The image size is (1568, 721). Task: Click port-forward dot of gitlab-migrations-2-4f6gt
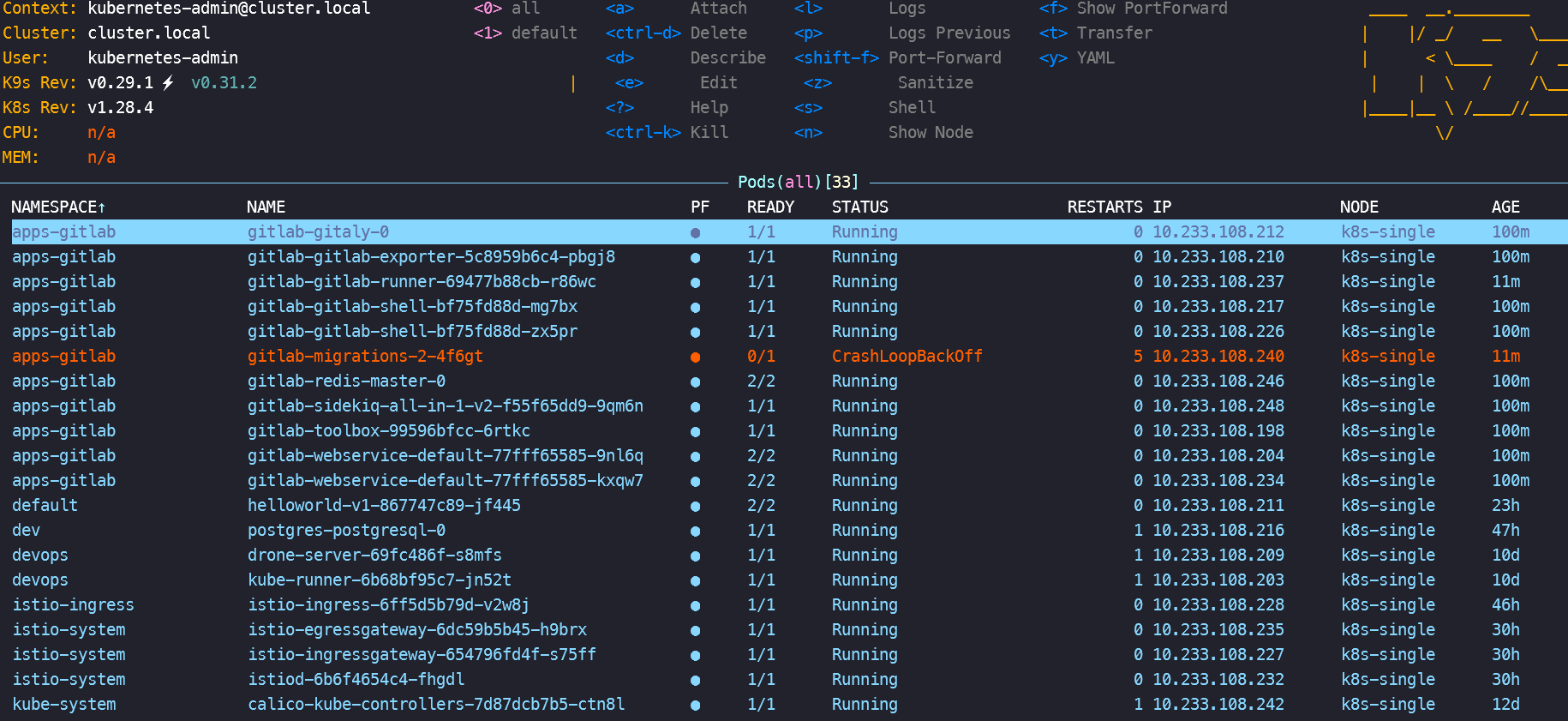click(695, 357)
